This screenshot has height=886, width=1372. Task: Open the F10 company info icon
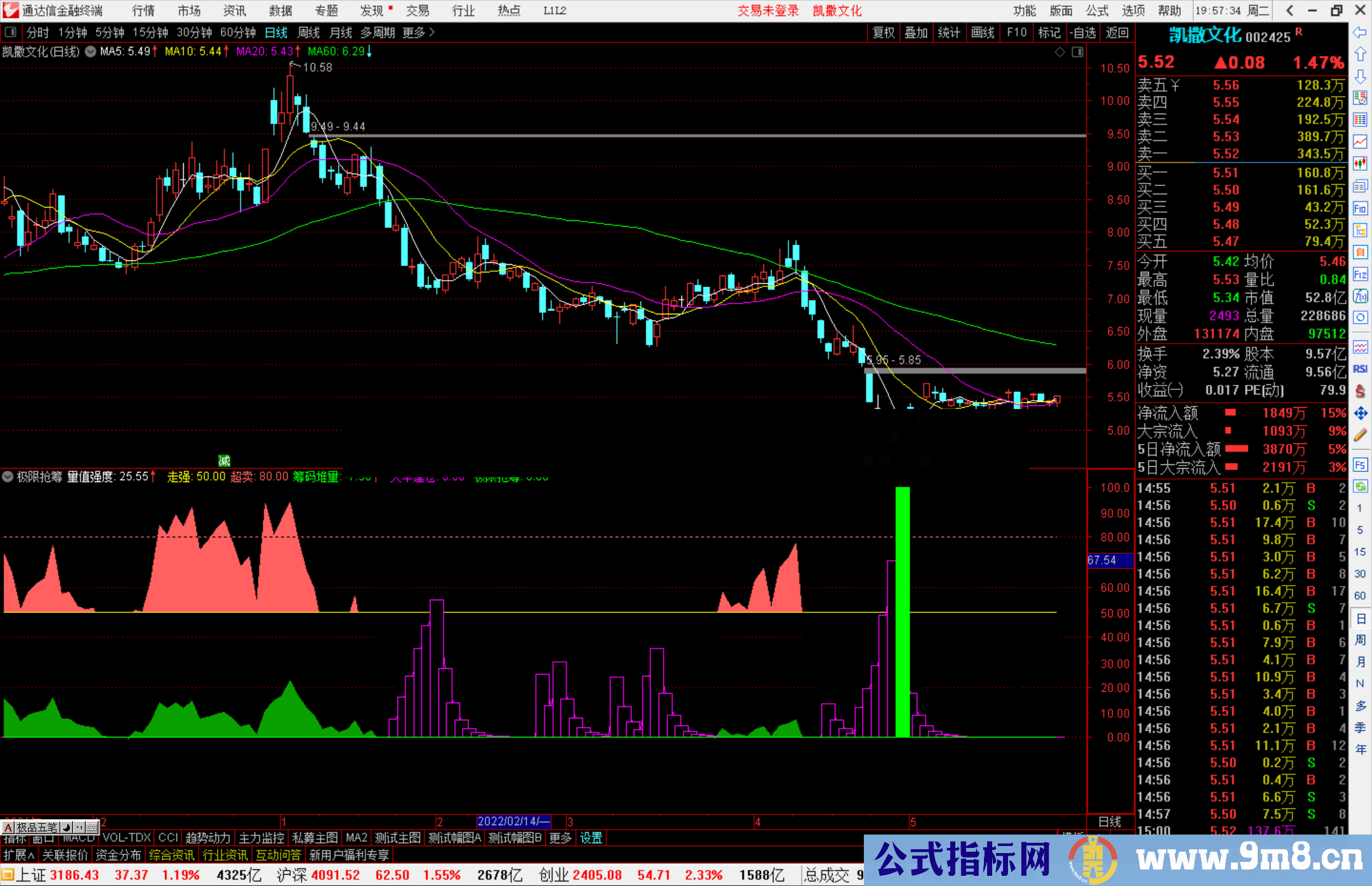point(1360,208)
